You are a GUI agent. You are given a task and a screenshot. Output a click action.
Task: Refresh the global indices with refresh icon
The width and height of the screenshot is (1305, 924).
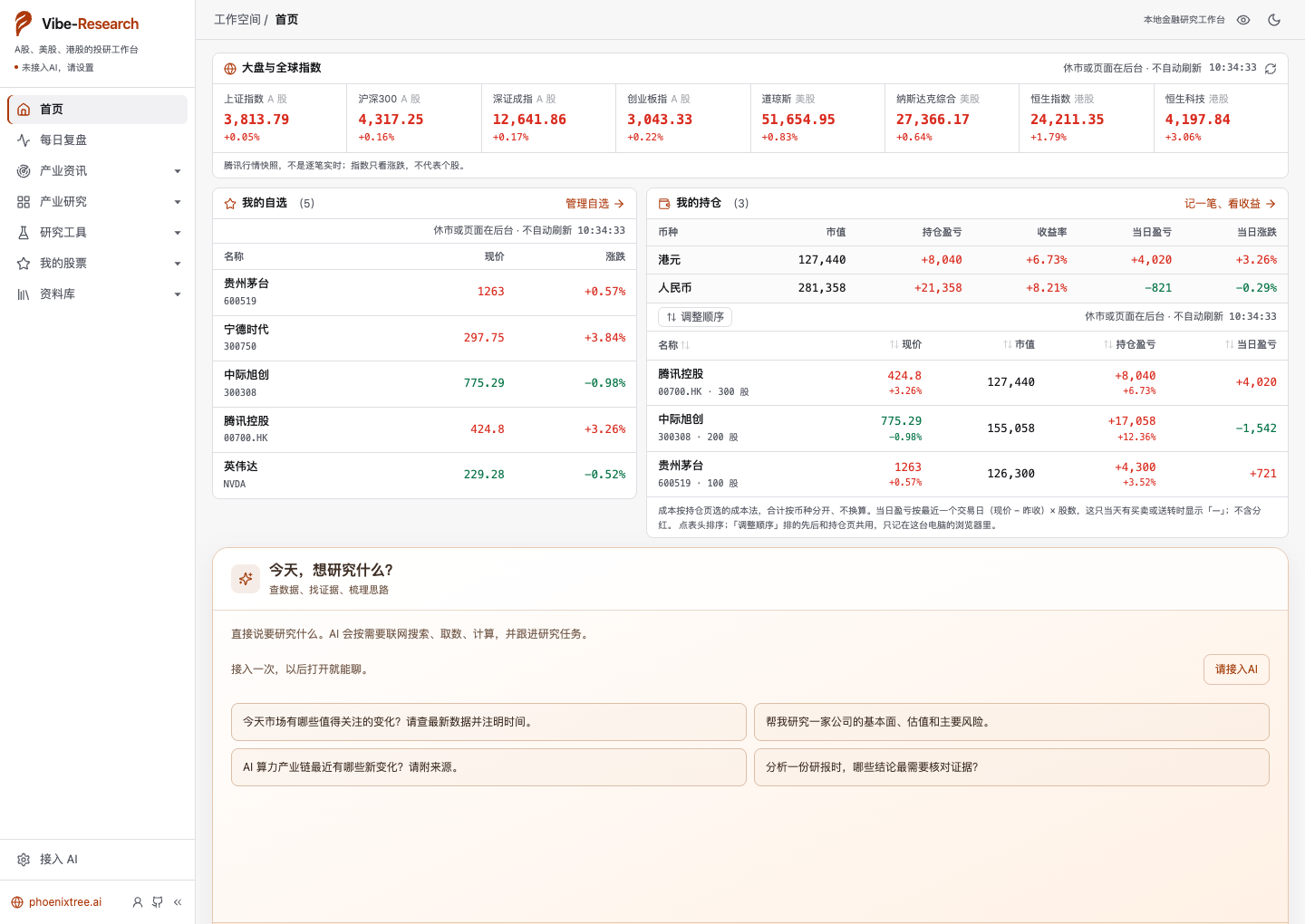click(1271, 69)
